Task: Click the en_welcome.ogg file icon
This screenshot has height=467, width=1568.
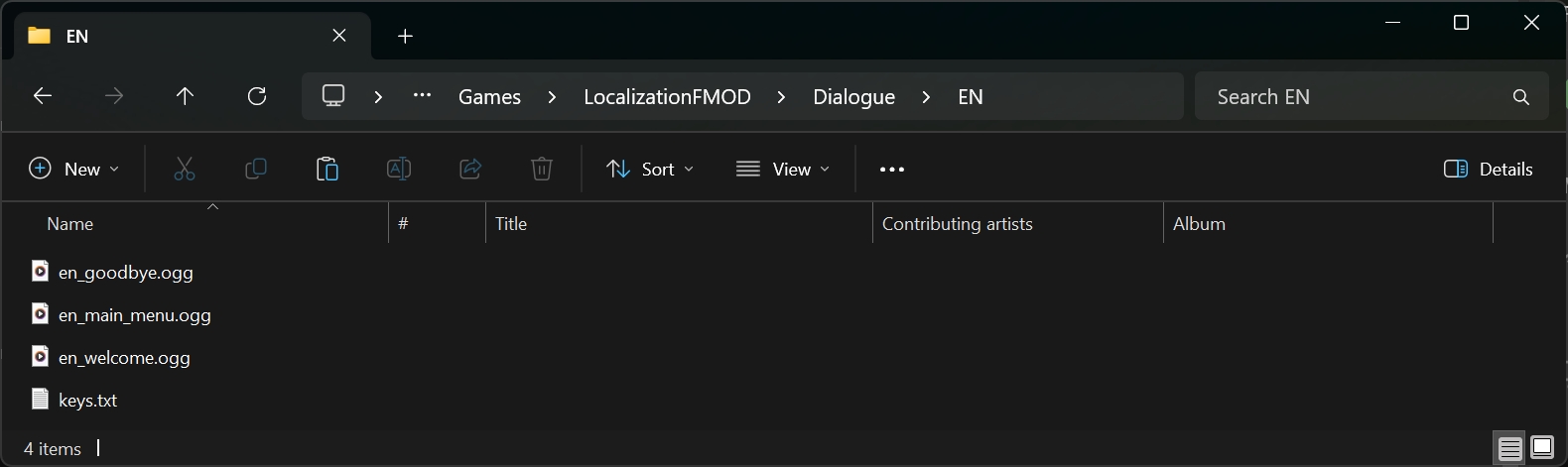Action: pos(40,356)
